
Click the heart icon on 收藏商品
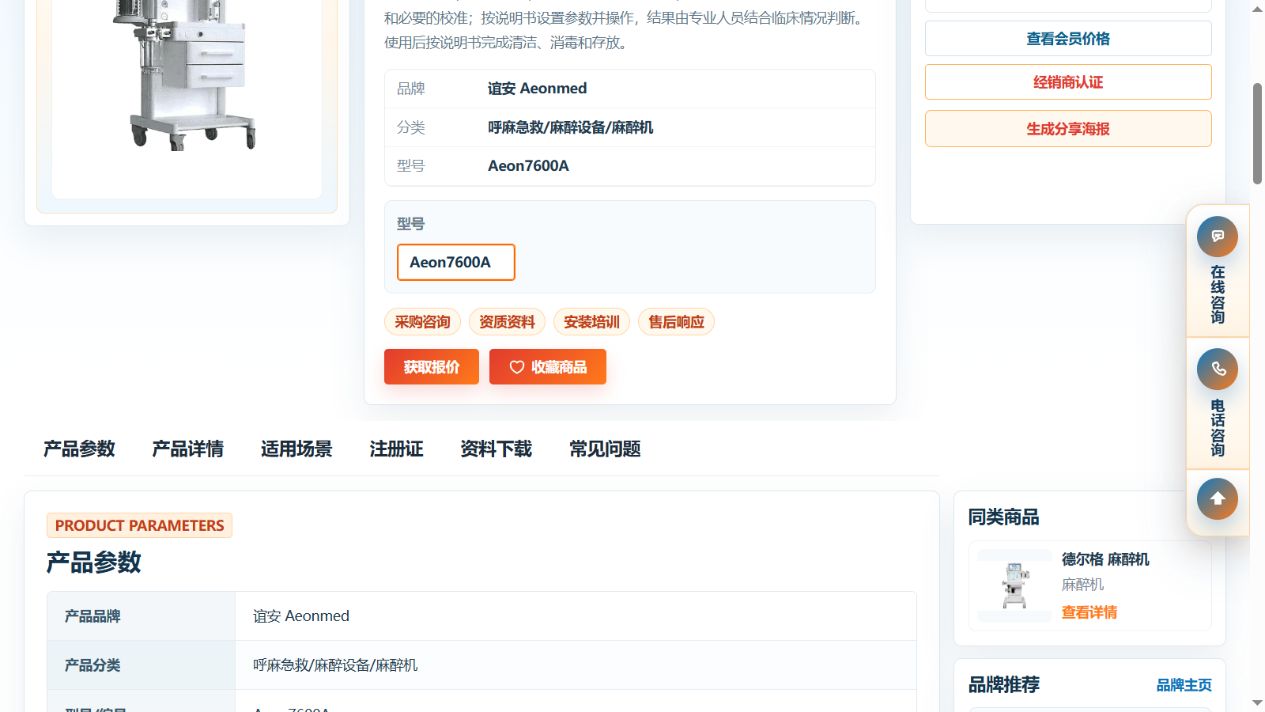pyautogui.click(x=517, y=367)
